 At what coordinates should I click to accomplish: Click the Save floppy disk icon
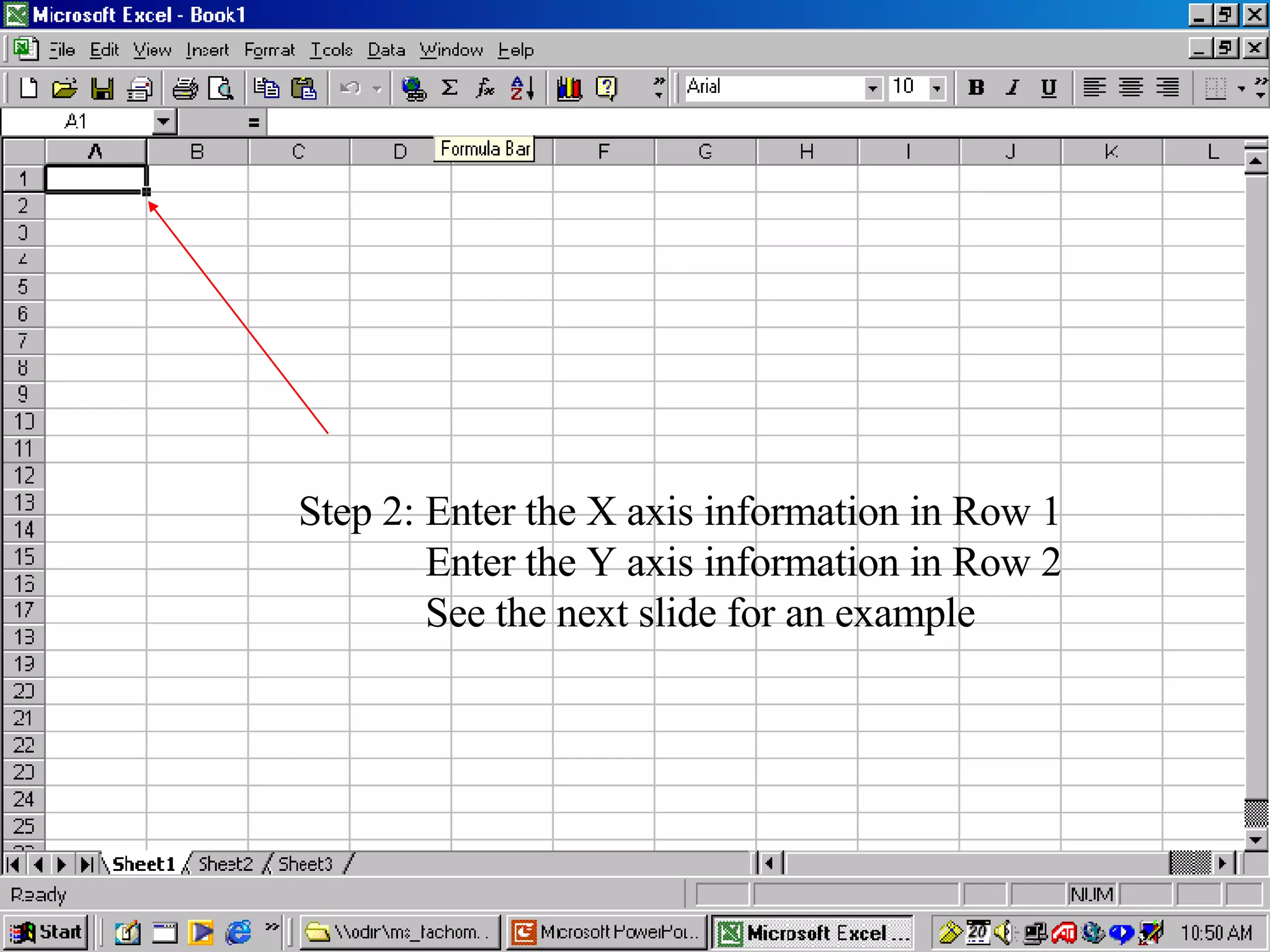pos(102,89)
